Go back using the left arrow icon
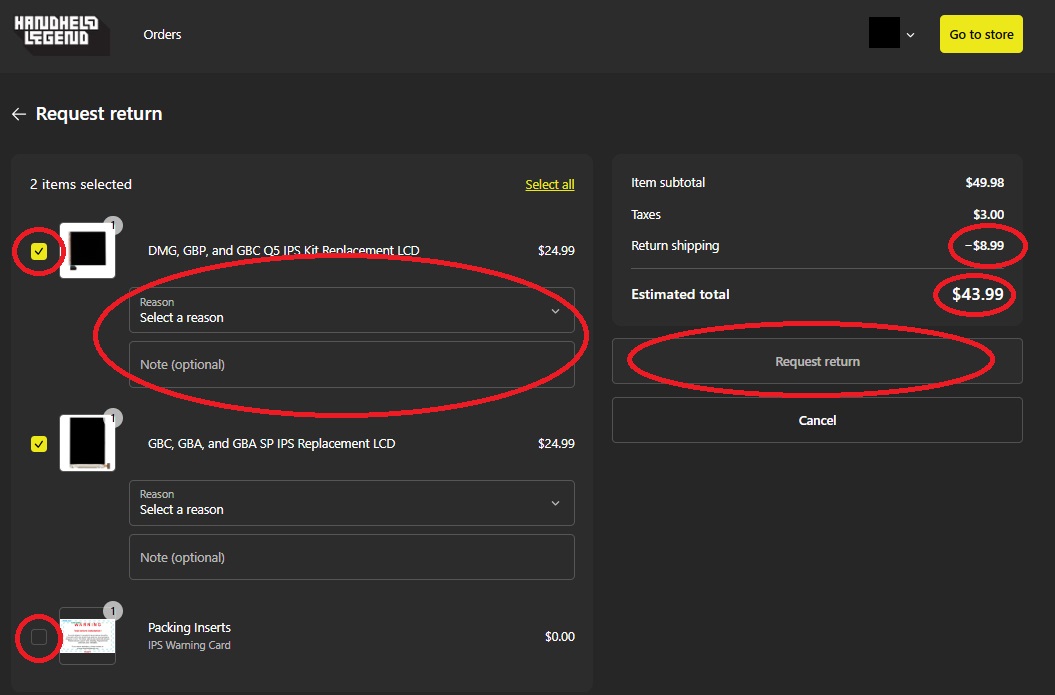The height and width of the screenshot is (695, 1055). (19, 114)
